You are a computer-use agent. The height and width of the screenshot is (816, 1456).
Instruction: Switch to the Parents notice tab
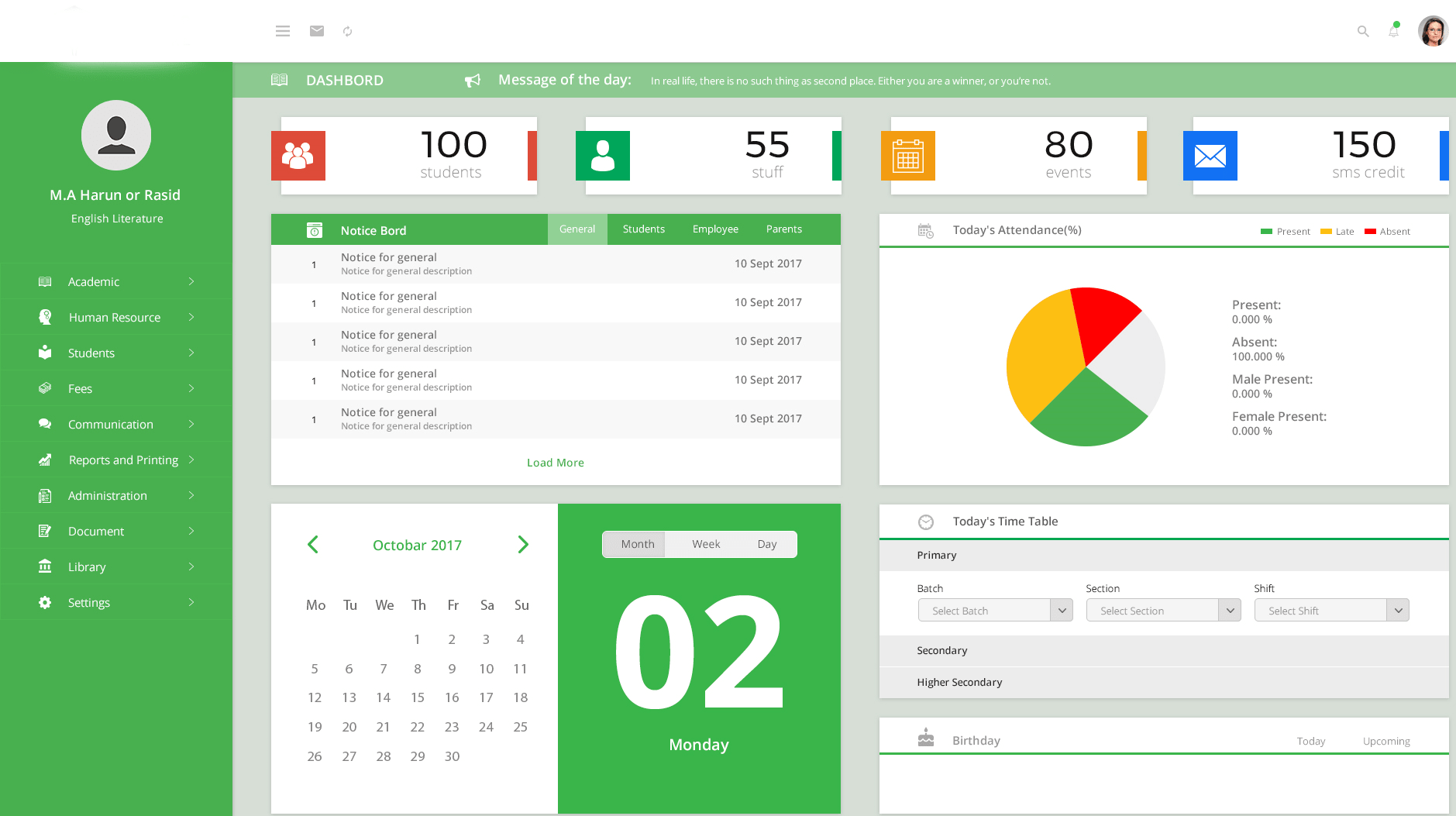click(x=784, y=229)
